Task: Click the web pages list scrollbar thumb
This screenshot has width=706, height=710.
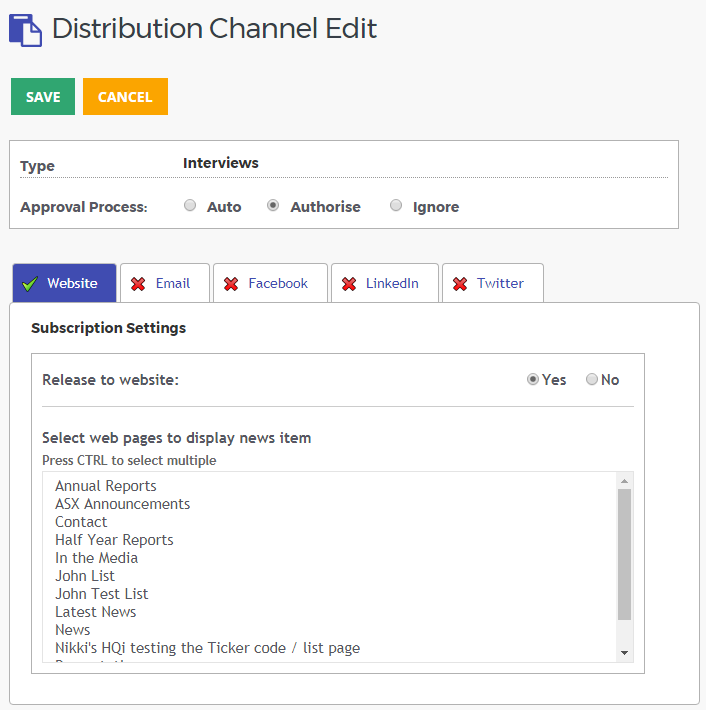Action: pyautogui.click(x=624, y=554)
